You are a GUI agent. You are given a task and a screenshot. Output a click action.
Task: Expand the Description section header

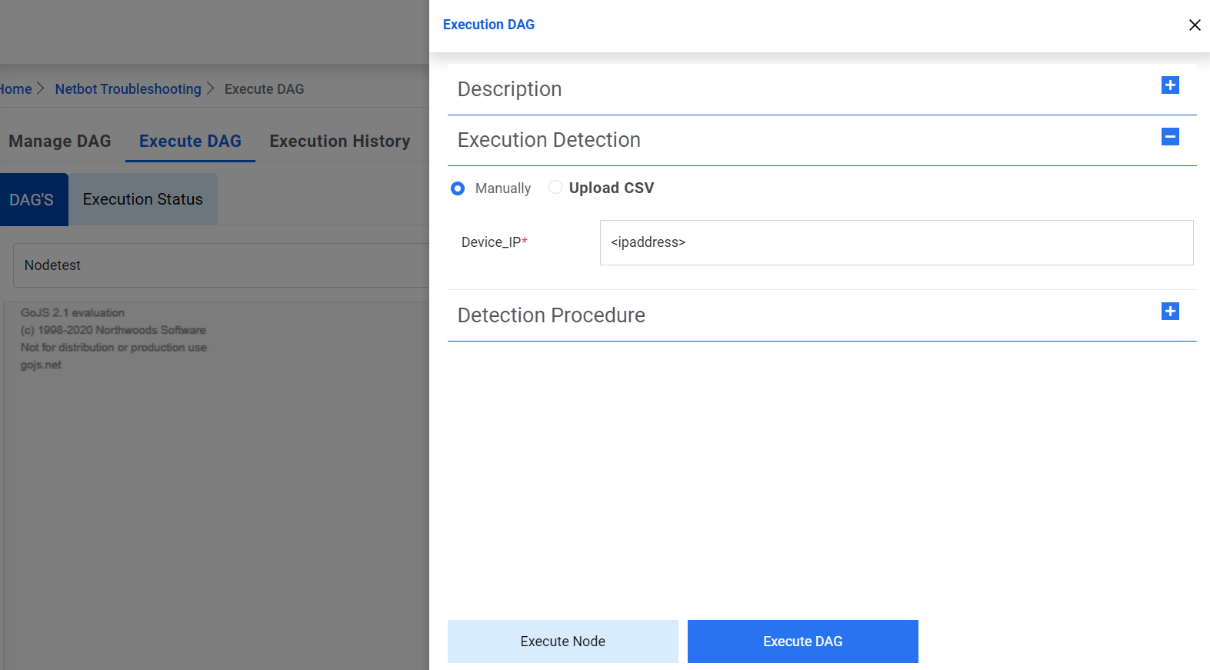[509, 89]
